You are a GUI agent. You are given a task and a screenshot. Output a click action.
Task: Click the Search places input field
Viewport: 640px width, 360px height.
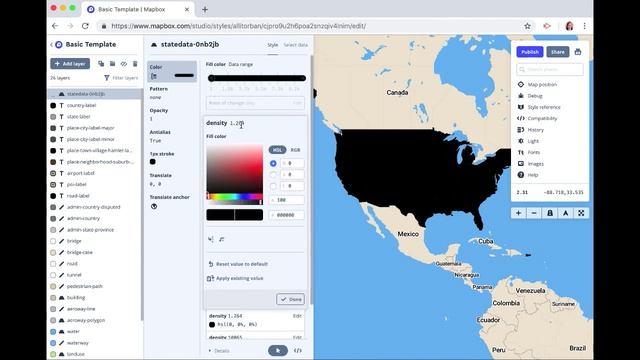coord(550,69)
